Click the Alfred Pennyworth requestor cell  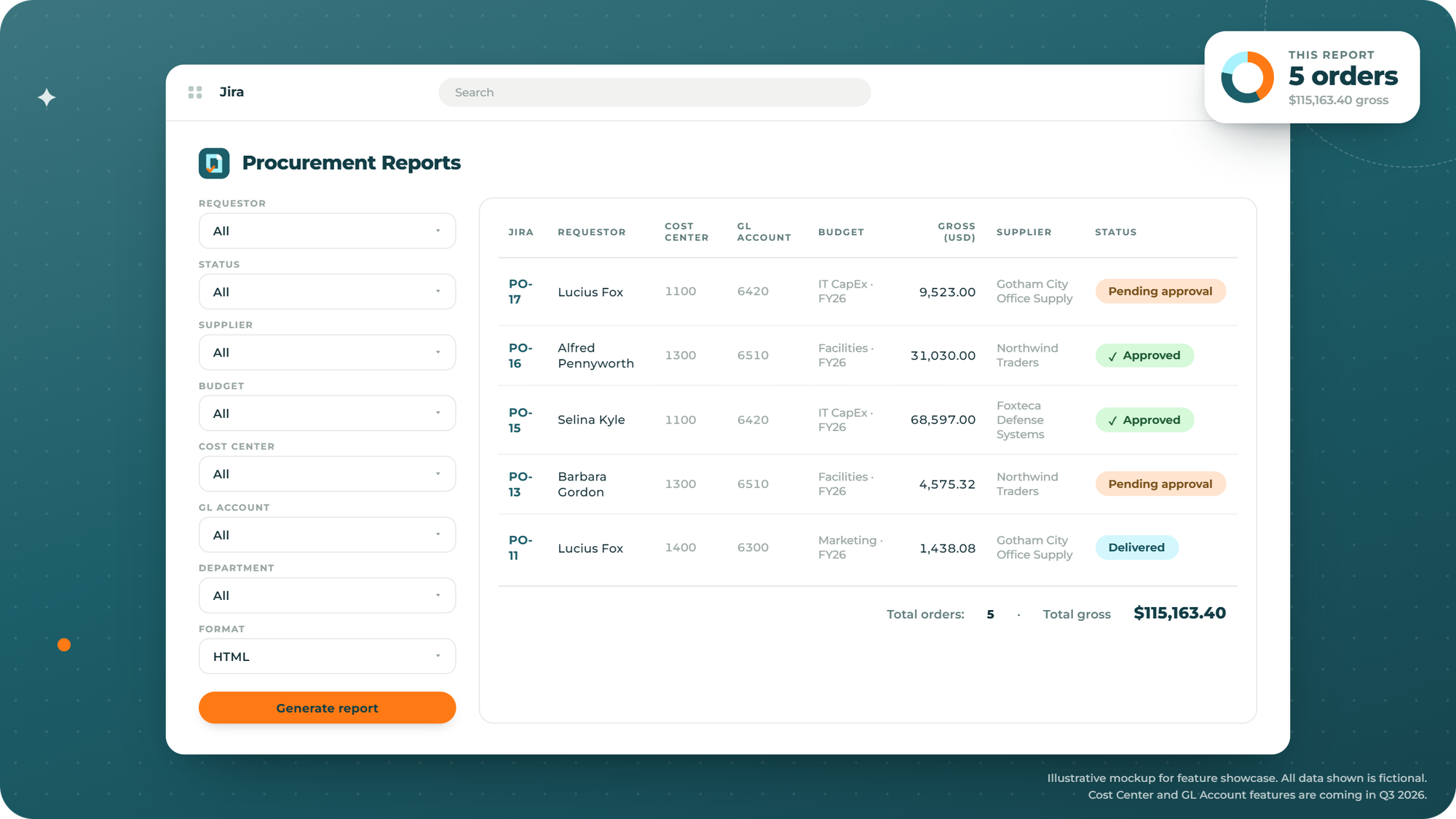(x=596, y=355)
